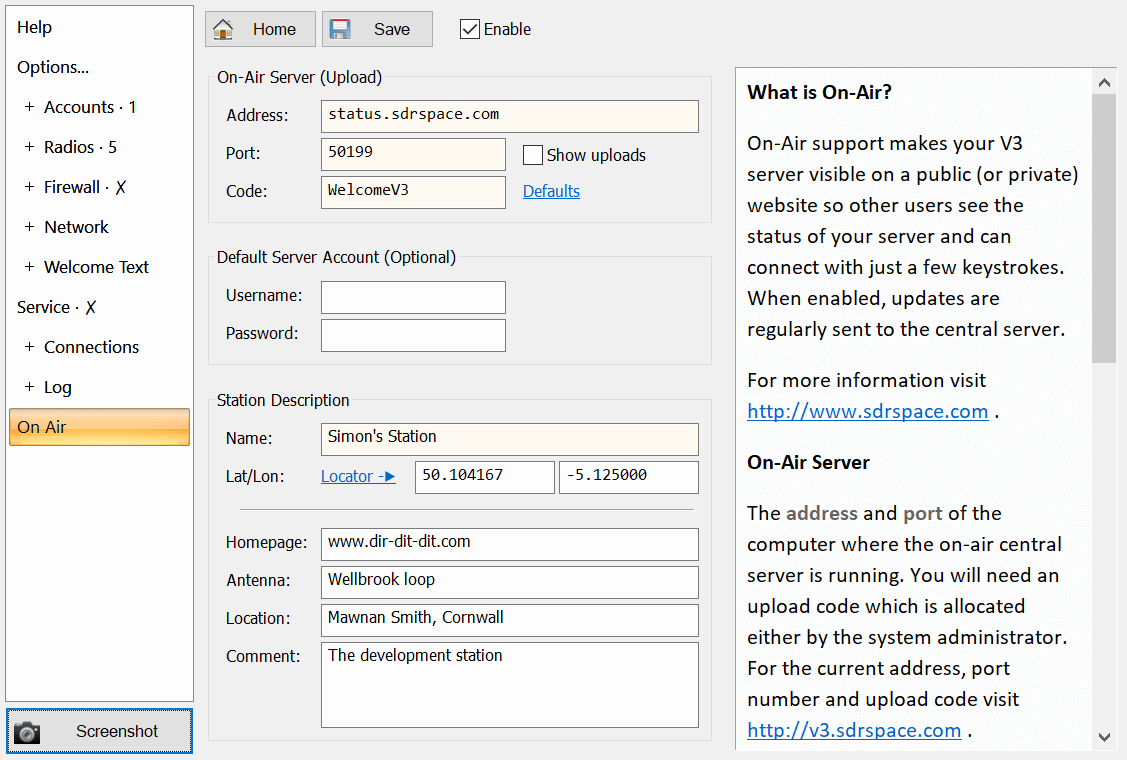1127x760 pixels.
Task: Expand the Accounts tree node
Action: (x=29, y=107)
